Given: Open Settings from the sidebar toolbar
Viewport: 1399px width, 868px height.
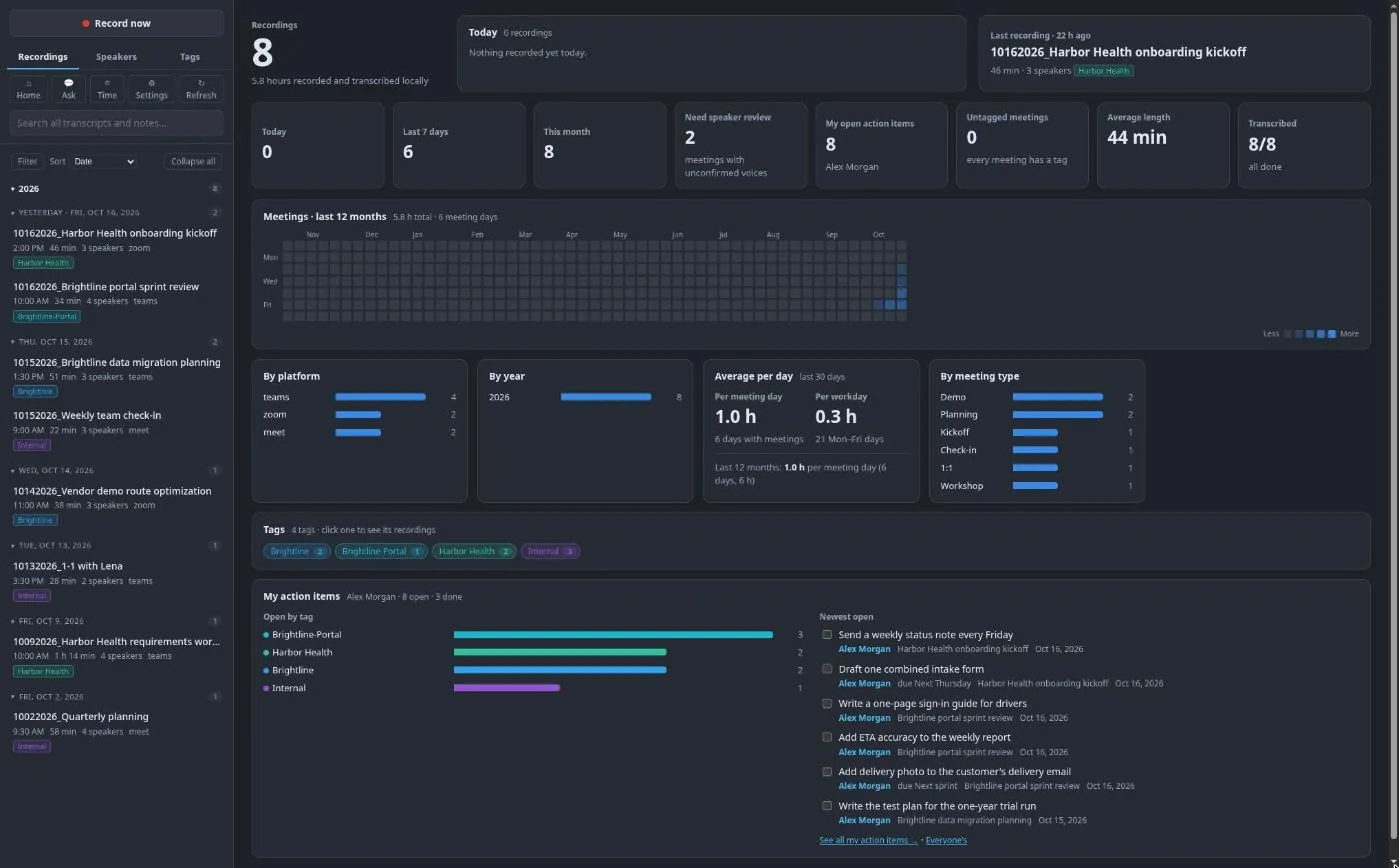Looking at the screenshot, I should [151, 89].
